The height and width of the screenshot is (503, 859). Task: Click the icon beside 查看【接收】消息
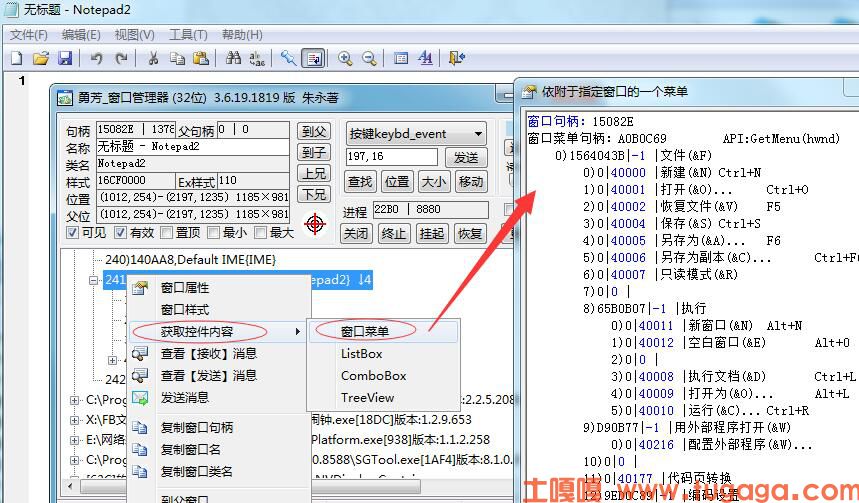pos(140,353)
